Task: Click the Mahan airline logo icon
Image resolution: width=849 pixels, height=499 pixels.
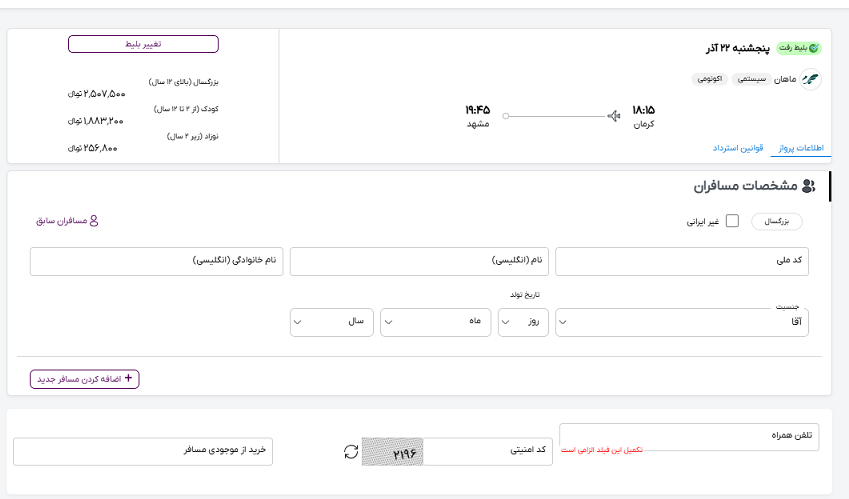Action: click(810, 80)
